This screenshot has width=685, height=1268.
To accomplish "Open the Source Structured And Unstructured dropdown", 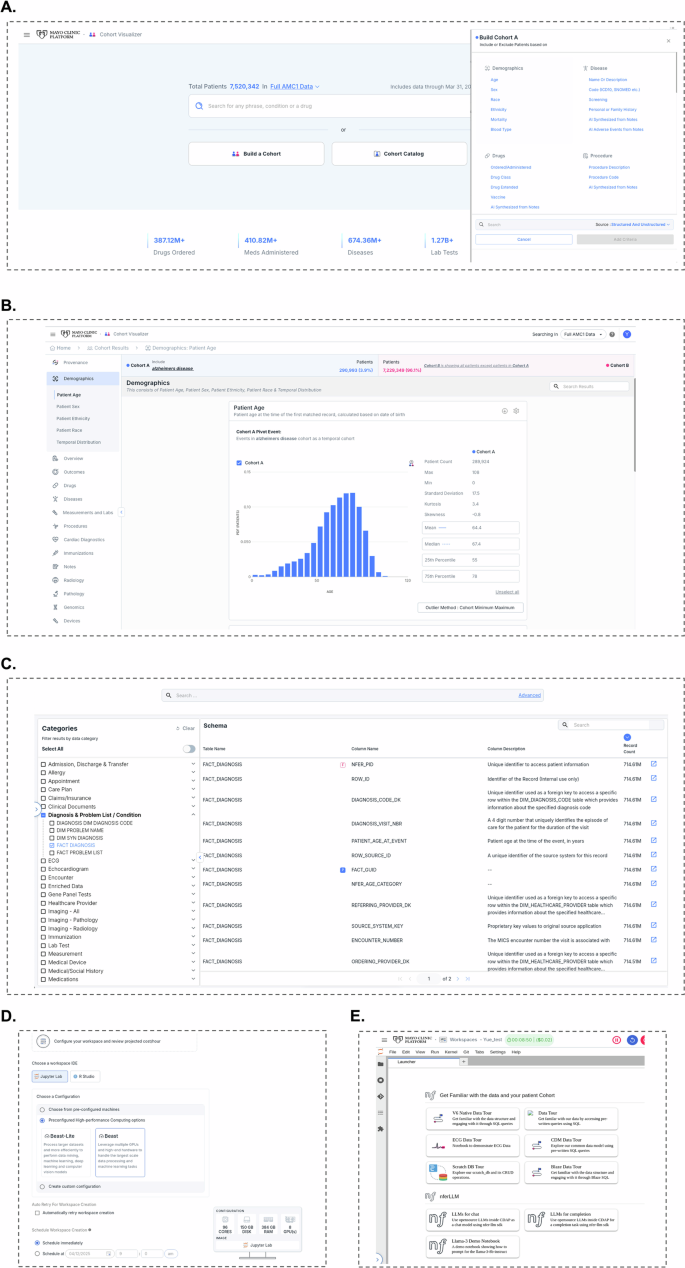I will tap(641, 225).
